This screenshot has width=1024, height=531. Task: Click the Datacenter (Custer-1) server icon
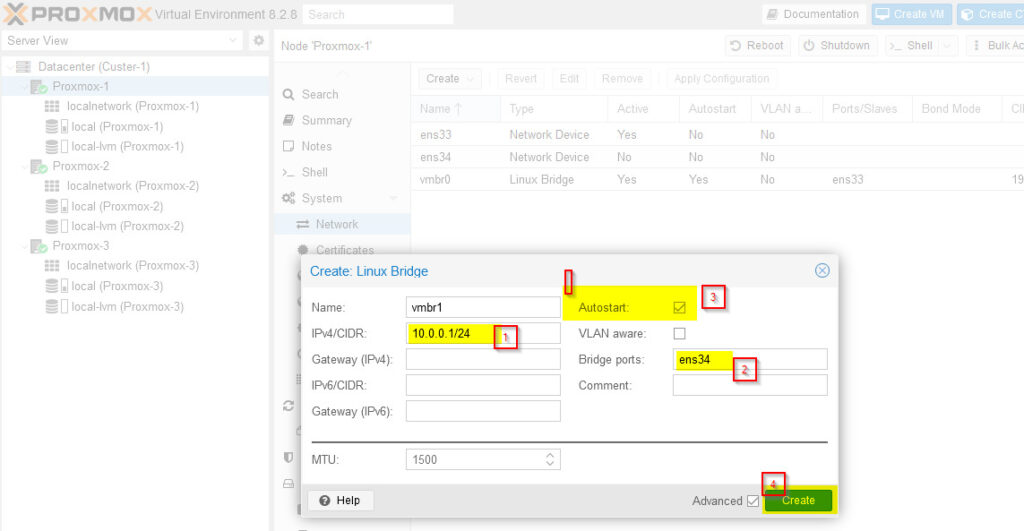(x=24, y=67)
